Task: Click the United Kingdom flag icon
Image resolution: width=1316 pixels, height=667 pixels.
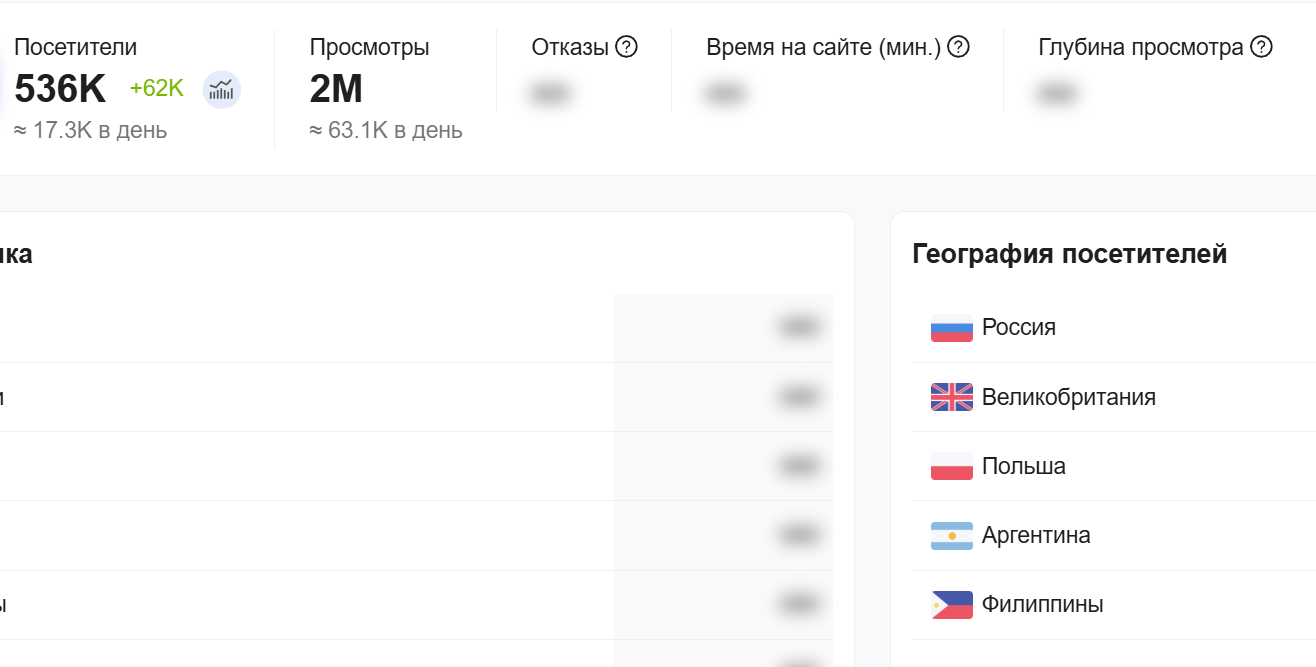Action: [950, 397]
